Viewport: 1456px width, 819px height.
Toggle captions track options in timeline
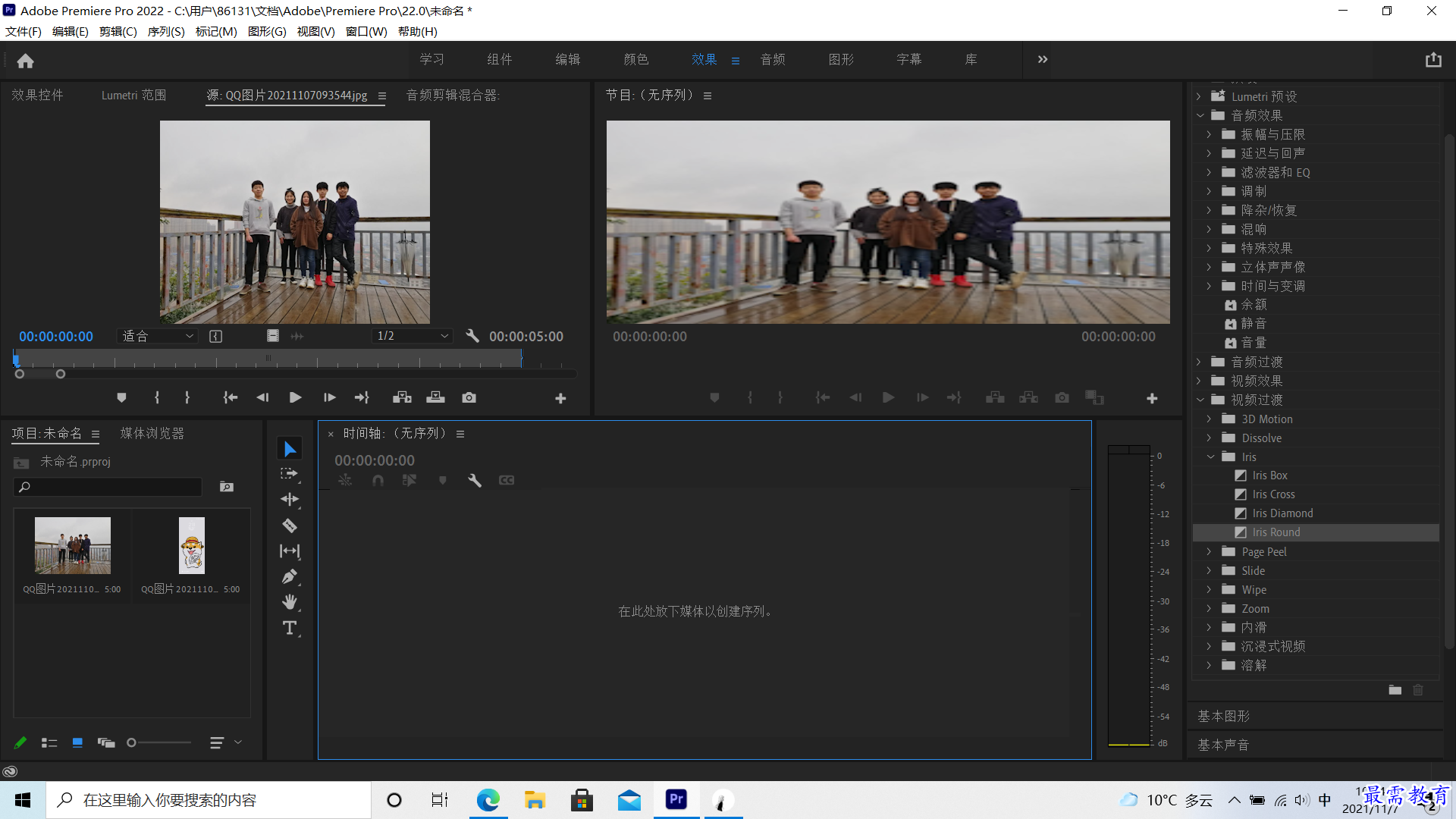pos(507,480)
